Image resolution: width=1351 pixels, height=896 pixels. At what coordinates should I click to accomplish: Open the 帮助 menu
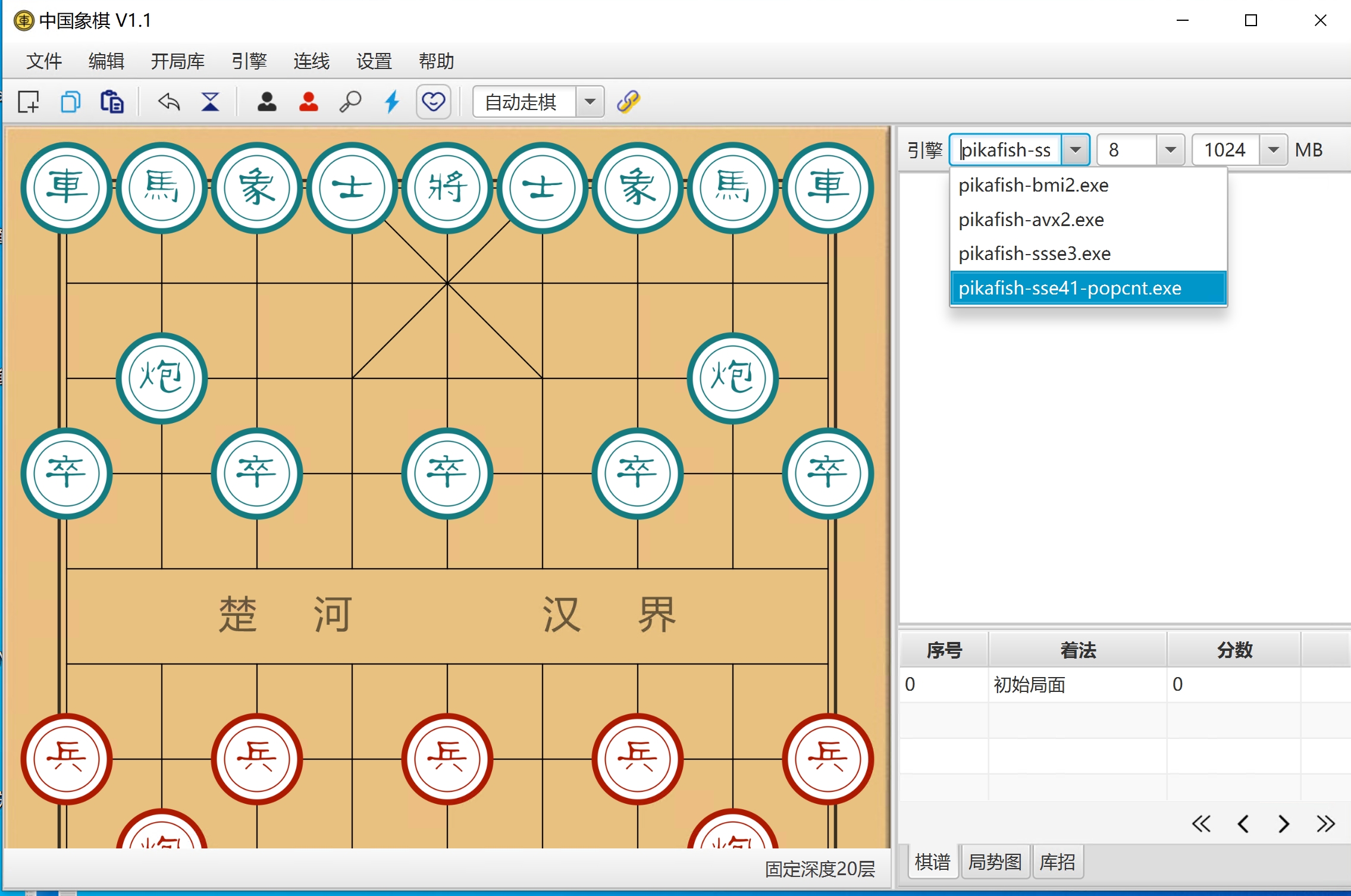click(437, 61)
